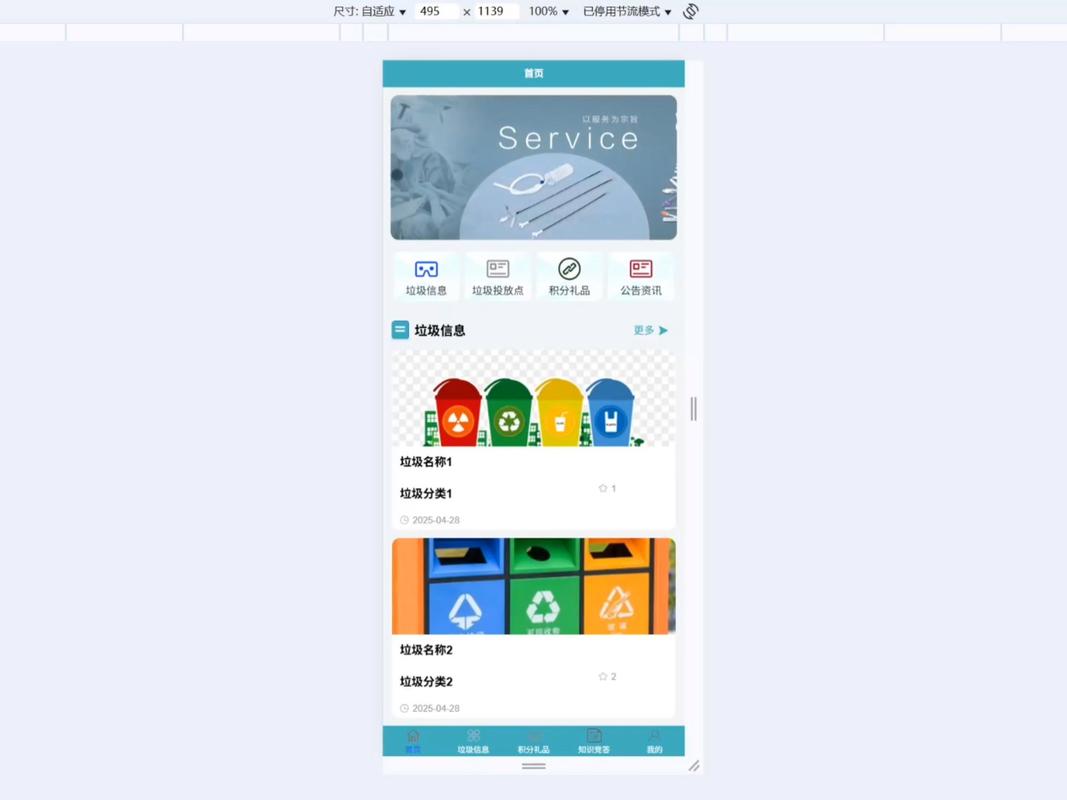Click the viewport height field showing 1139
The width and height of the screenshot is (1067, 800).
(x=495, y=12)
